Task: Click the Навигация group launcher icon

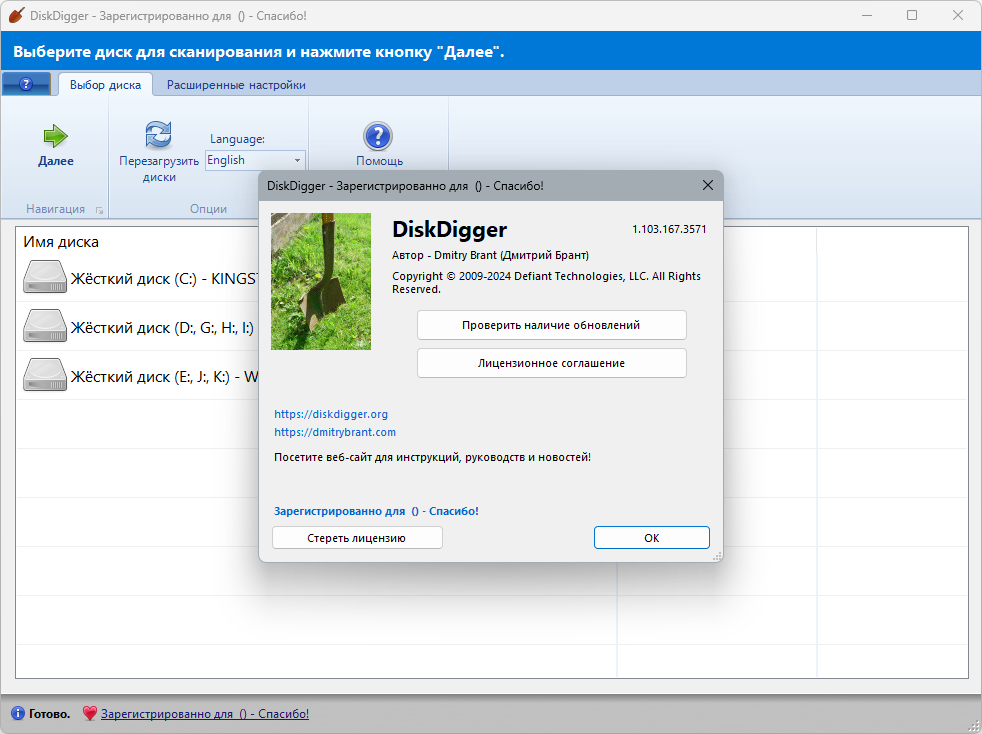Action: click(x=99, y=210)
